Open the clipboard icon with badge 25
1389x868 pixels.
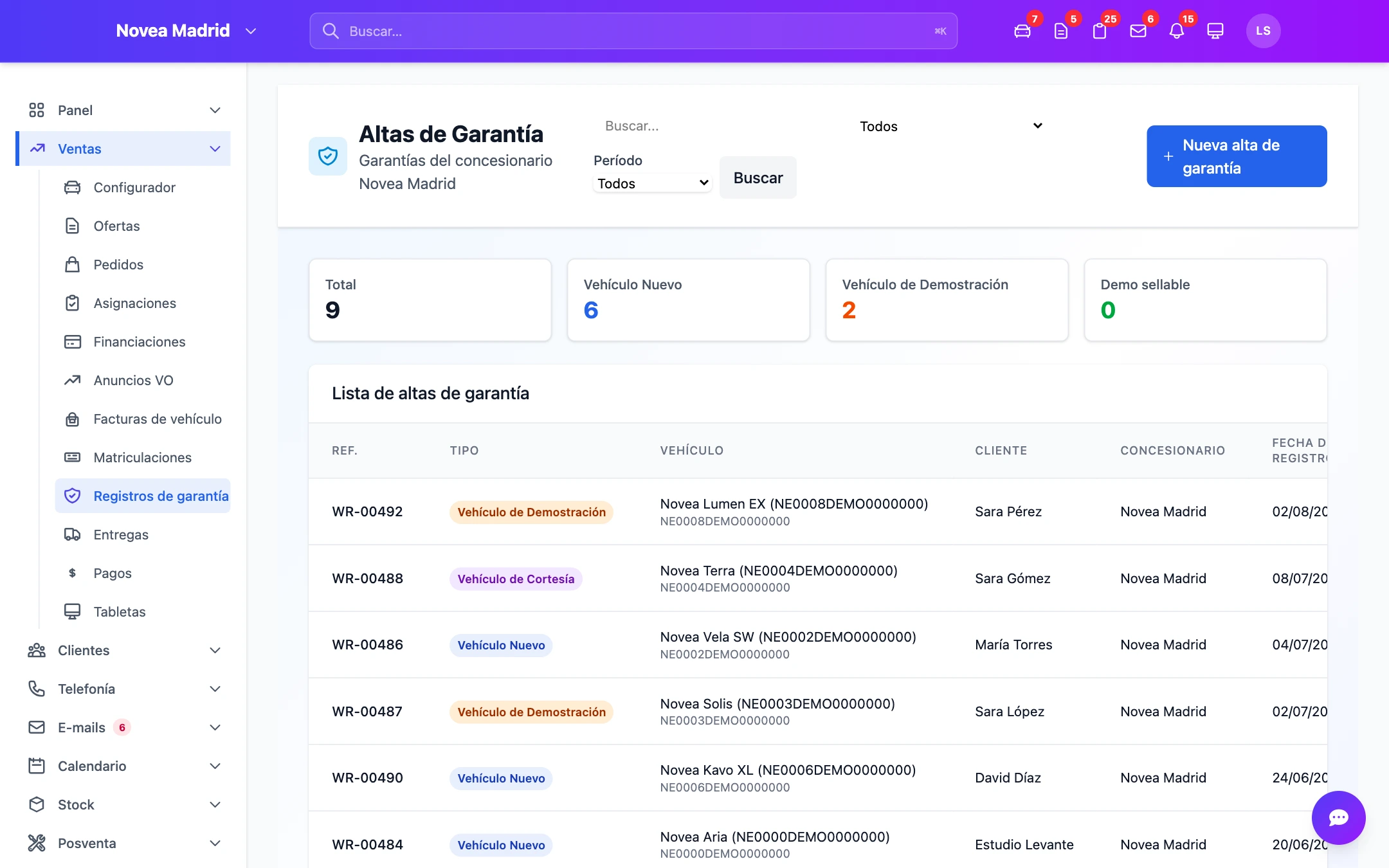[x=1100, y=31]
